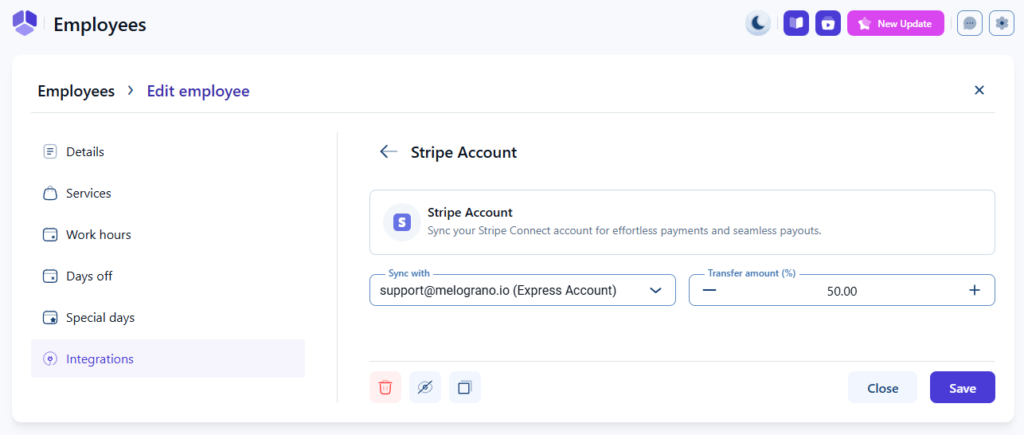The height and width of the screenshot is (435, 1024).
Task: Click the New Update button
Action: coord(895,24)
